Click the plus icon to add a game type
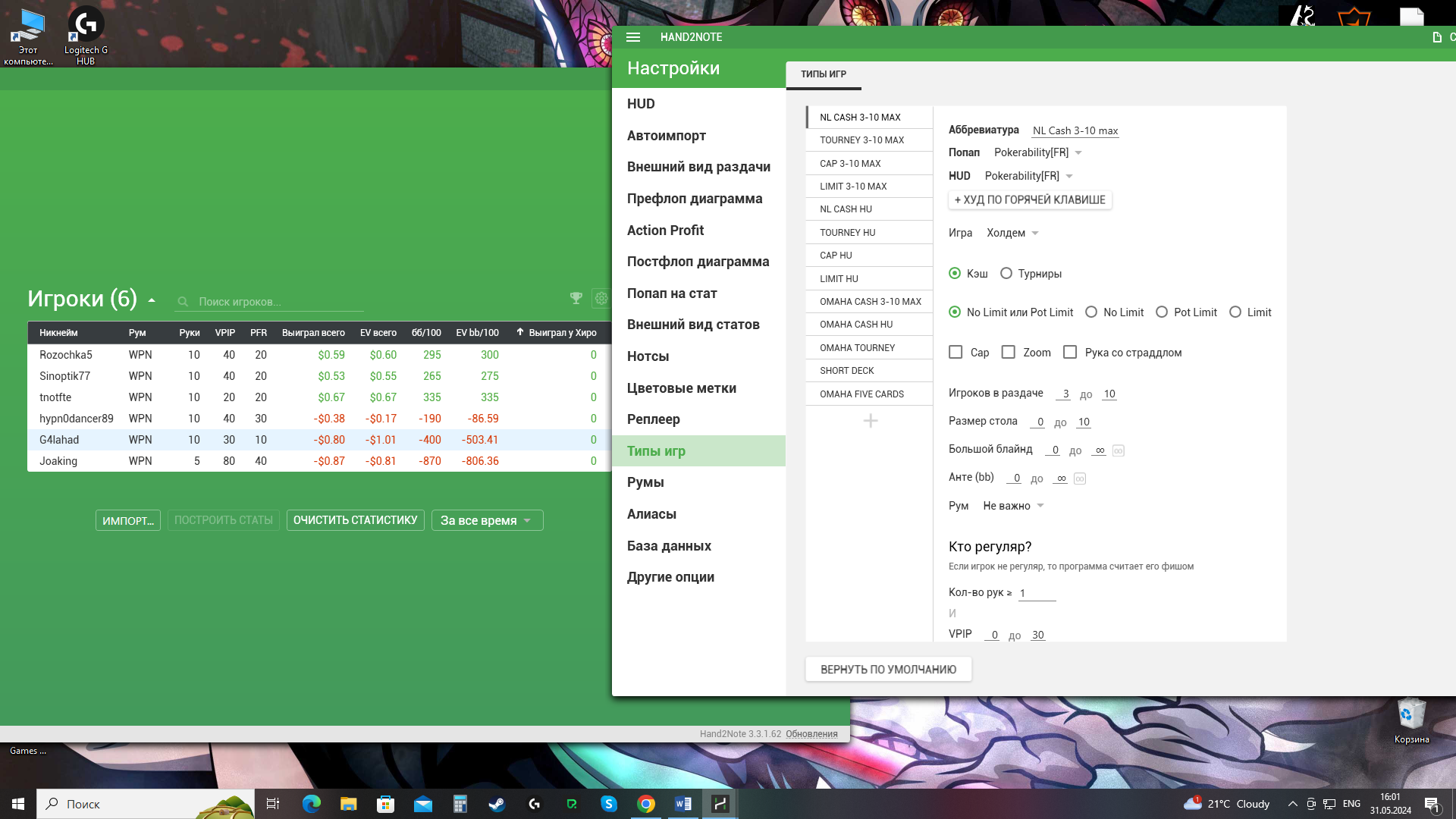The image size is (1456, 819). click(871, 421)
